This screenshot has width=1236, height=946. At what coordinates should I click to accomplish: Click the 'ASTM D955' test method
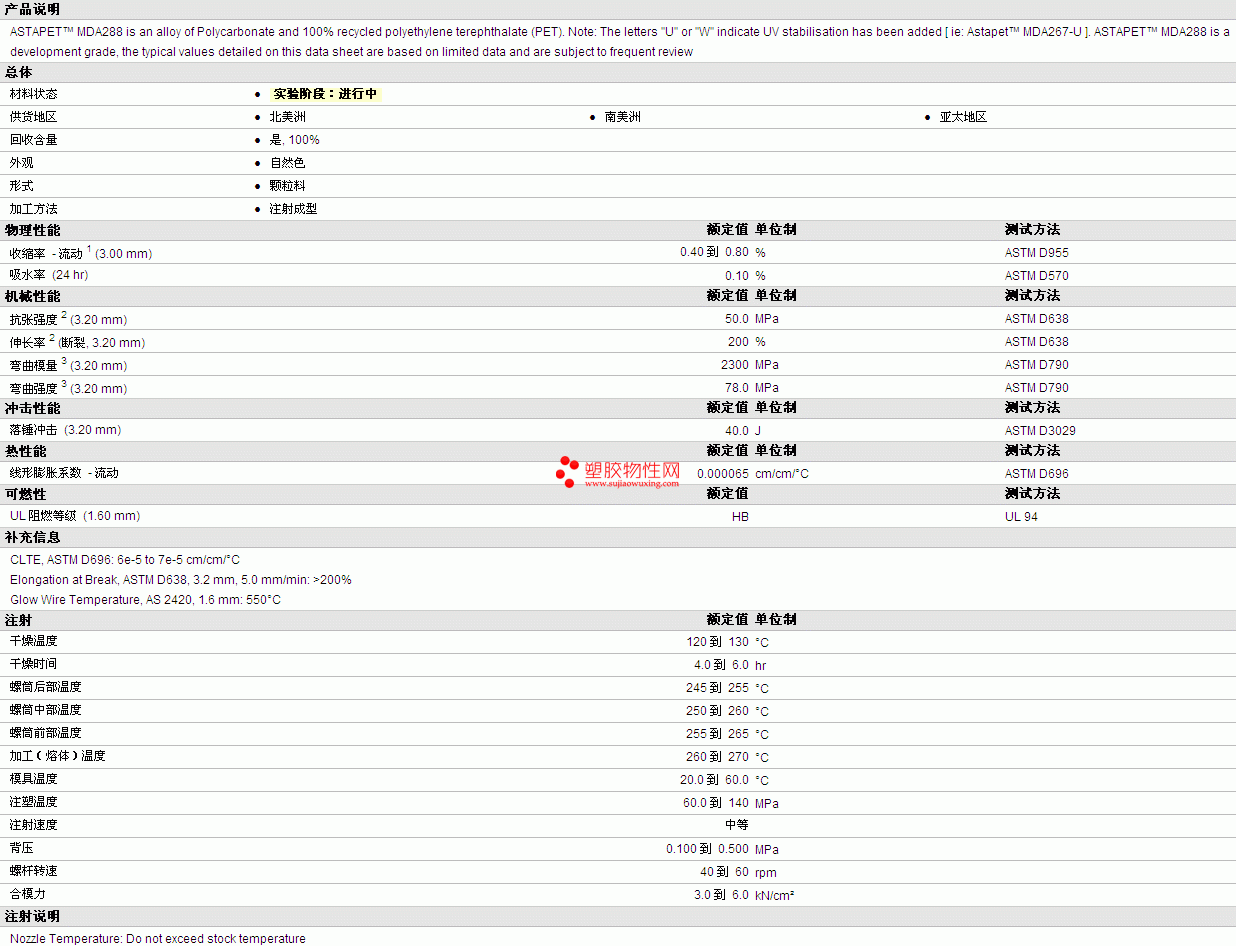(1036, 253)
